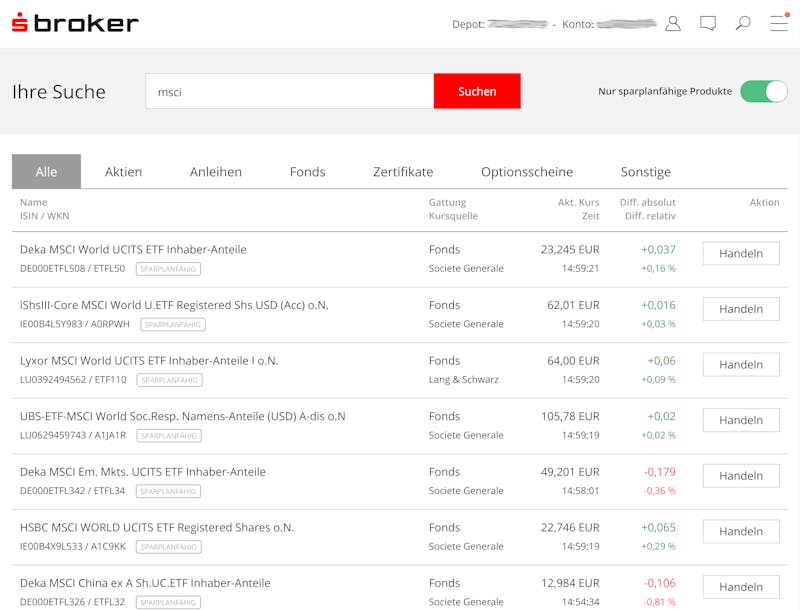Open Deka MSCI China ex A Sh.UC.ETF entry

coord(145,583)
